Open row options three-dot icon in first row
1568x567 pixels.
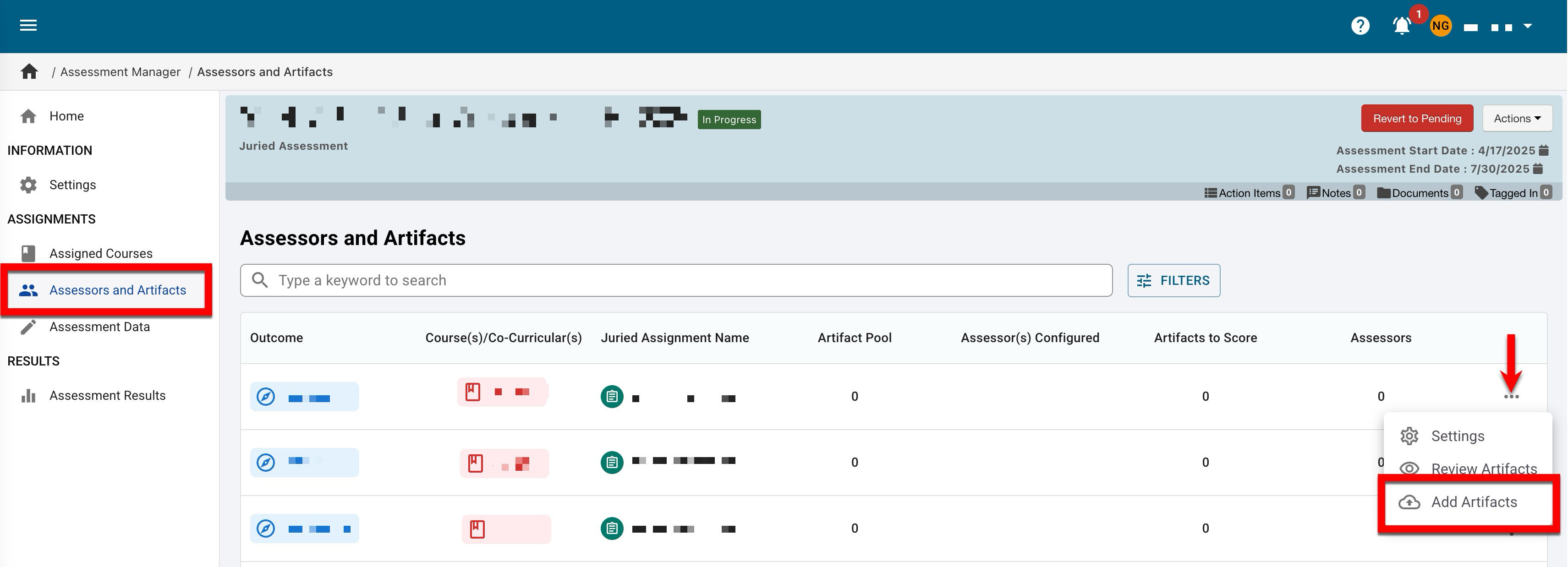pyautogui.click(x=1511, y=397)
